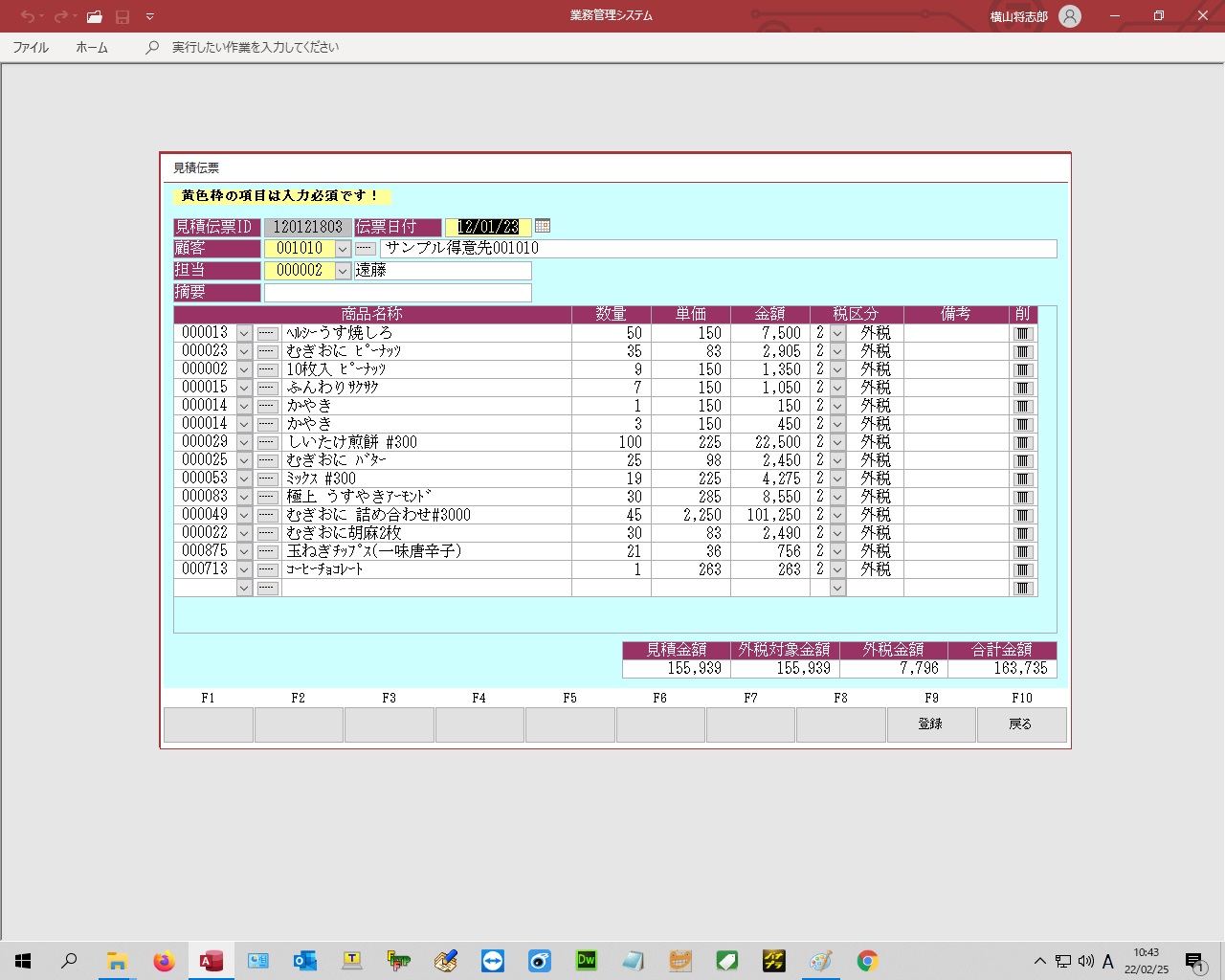Screen dimensions: 1225x980
Task: Click the Open folder icon in the title bar
Action: [x=94, y=16]
